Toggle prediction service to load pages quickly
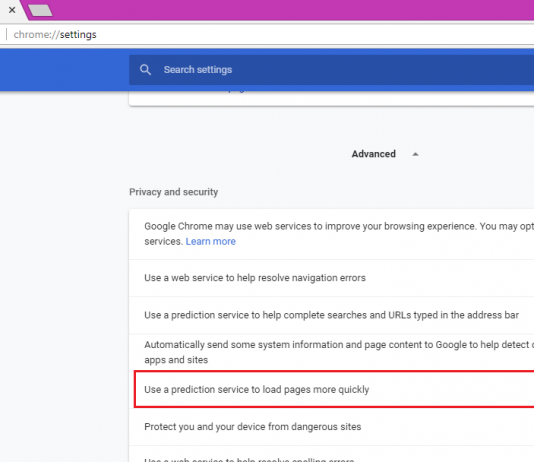Screen dimensions: 534x462 334,389
